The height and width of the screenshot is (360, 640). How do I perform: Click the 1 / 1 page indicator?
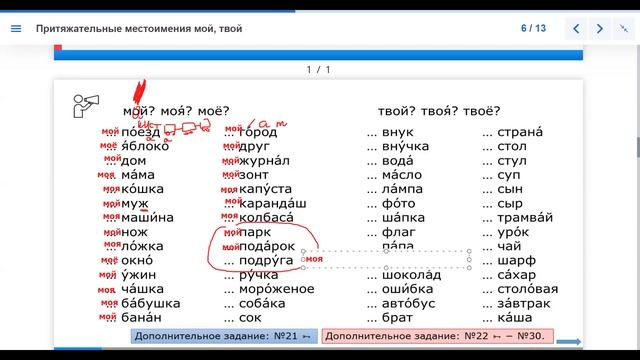318,70
